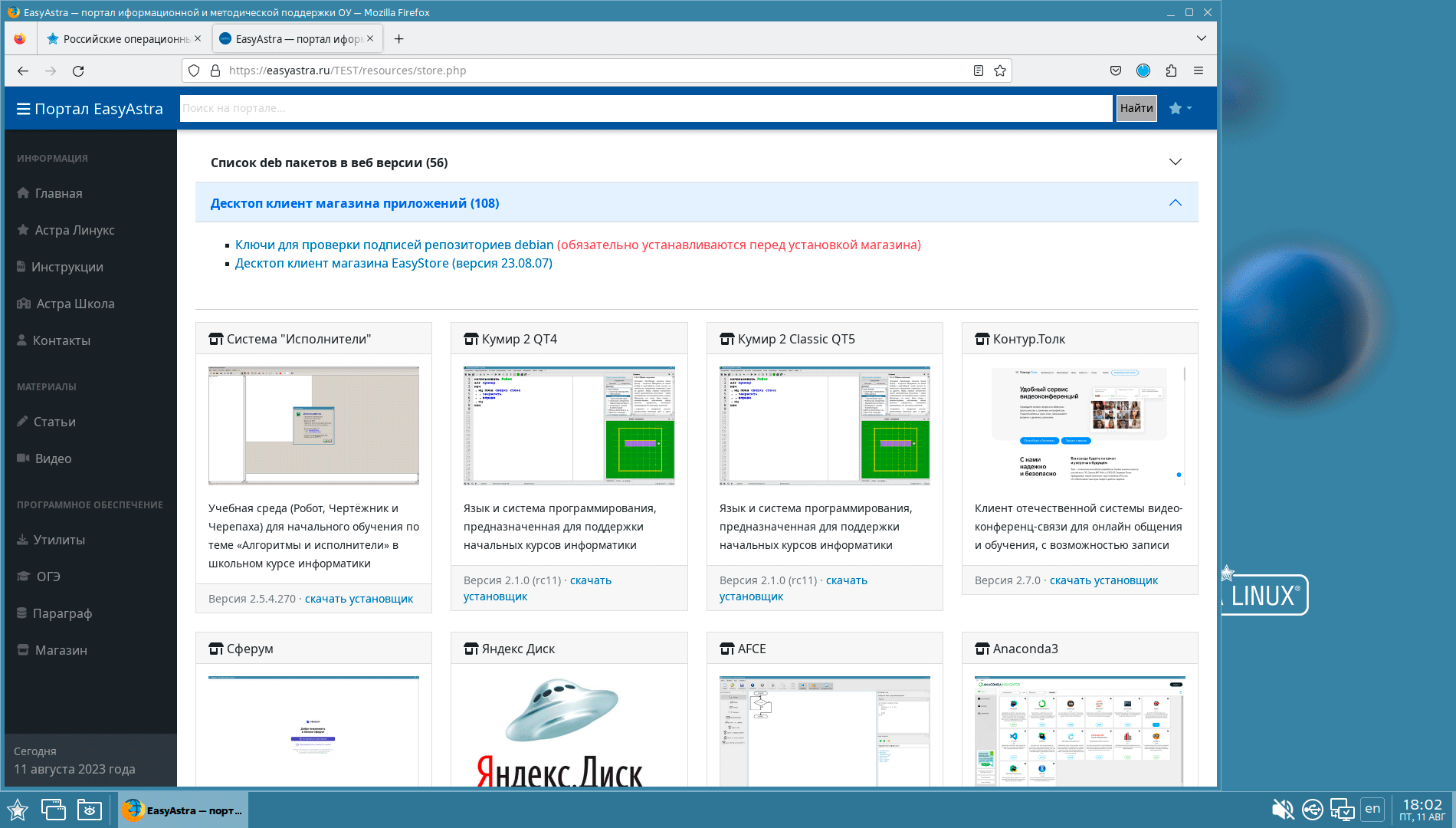The image size is (1456, 828).
Task: Select the EasyAstra browser tab
Action: click(296, 39)
